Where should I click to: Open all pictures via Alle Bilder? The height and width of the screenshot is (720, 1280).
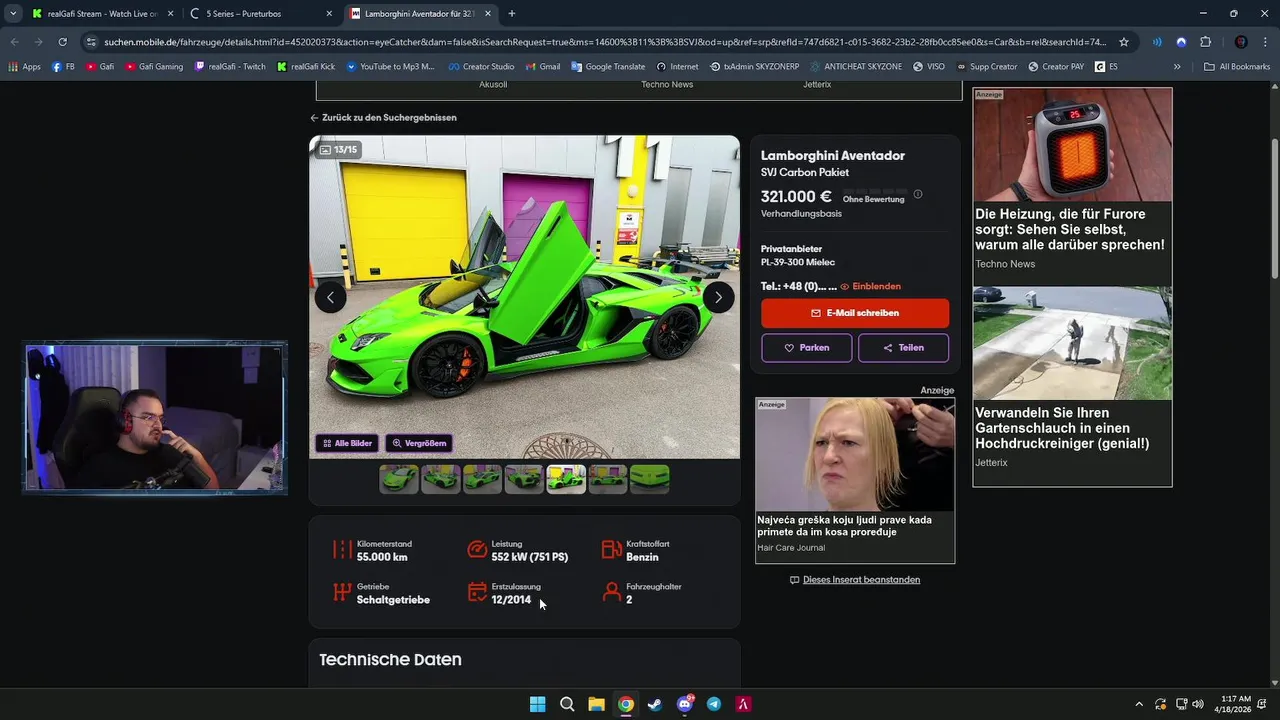[x=347, y=443]
